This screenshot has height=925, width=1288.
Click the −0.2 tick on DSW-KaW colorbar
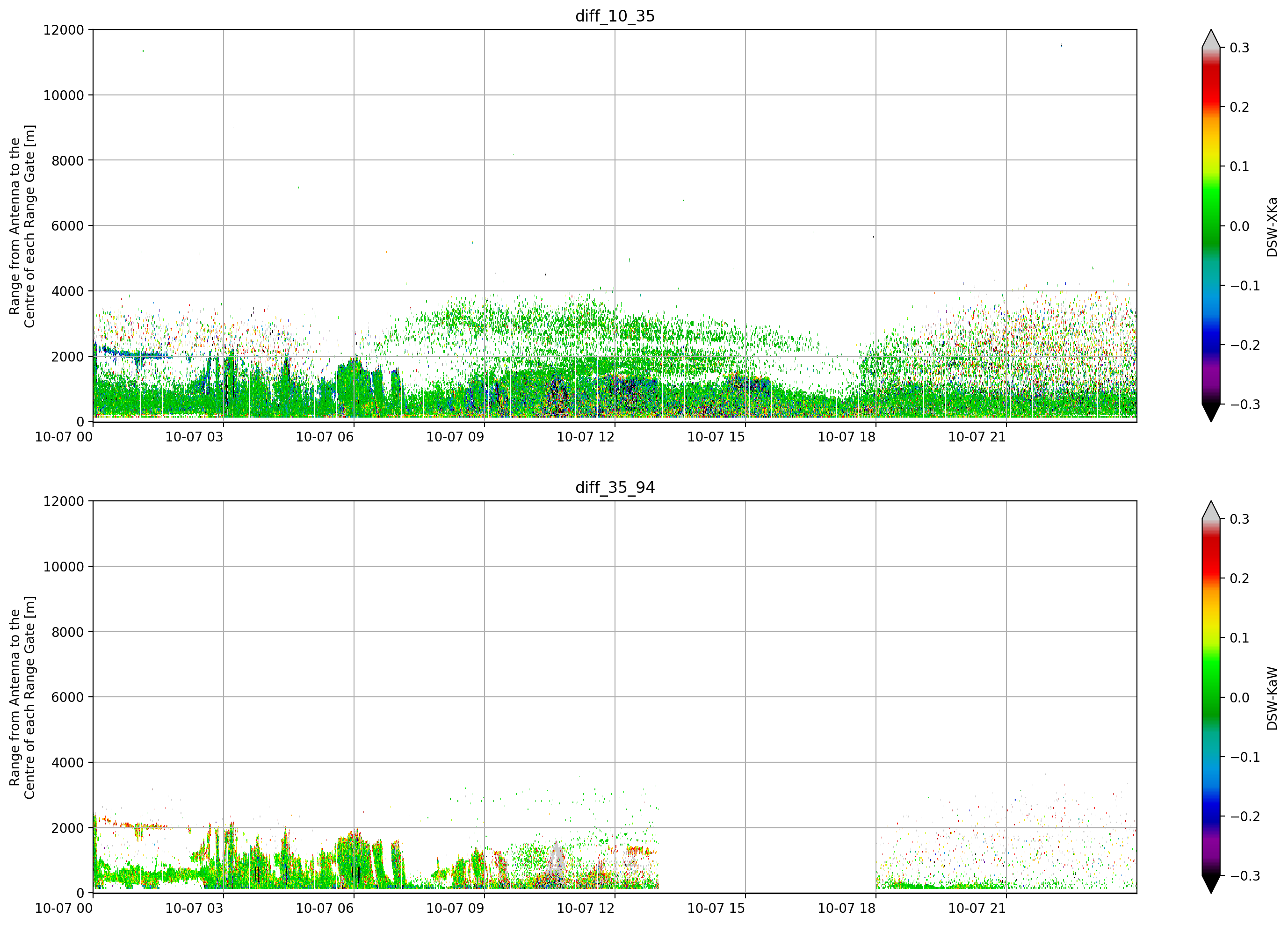[x=1245, y=816]
